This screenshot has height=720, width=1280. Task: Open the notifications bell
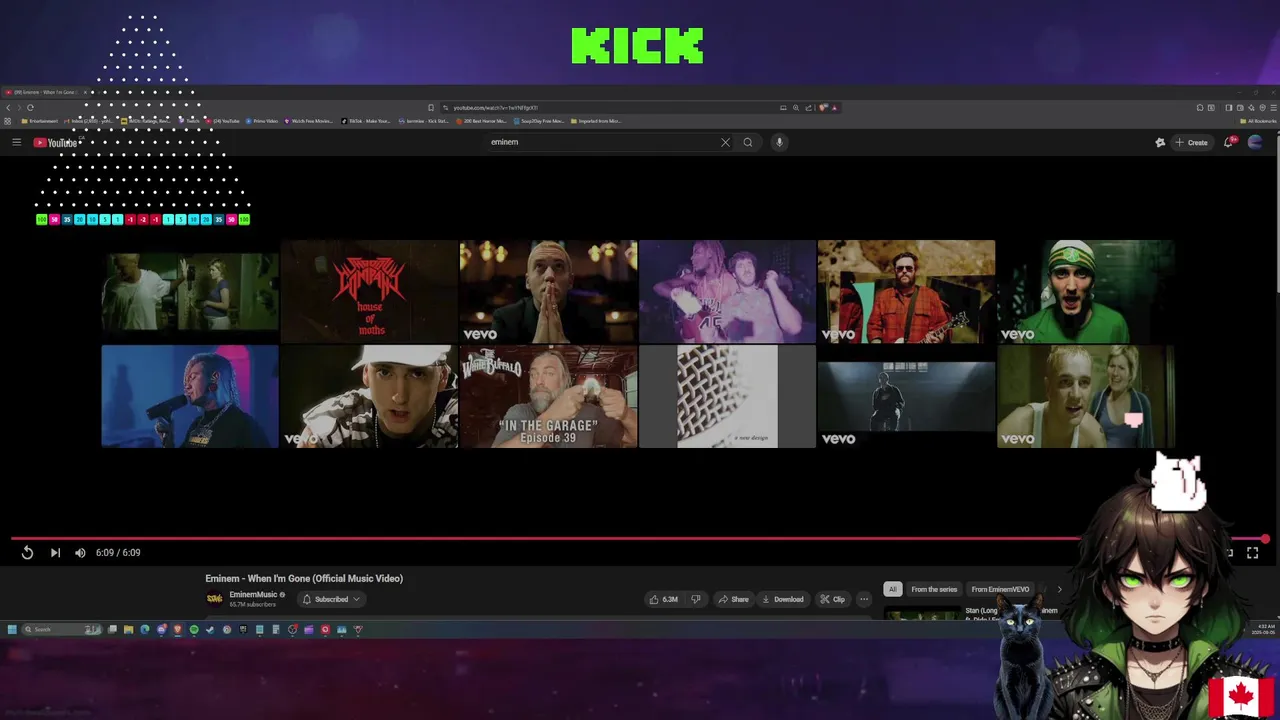[1229, 142]
